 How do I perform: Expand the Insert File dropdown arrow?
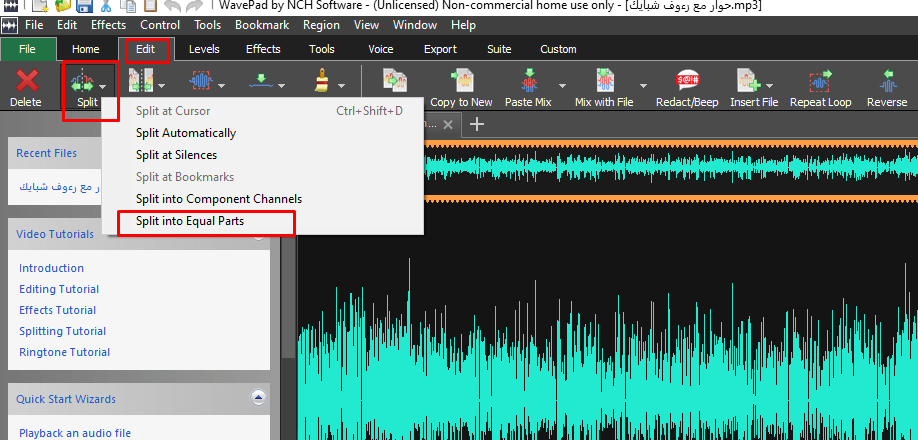click(x=770, y=86)
